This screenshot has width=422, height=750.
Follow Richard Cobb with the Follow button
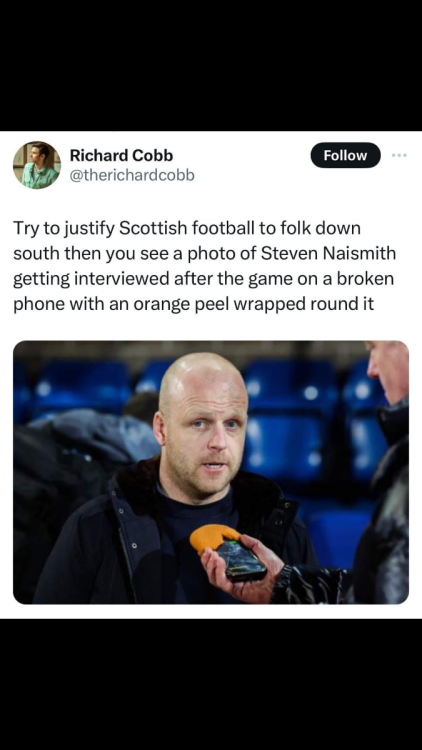click(345, 155)
